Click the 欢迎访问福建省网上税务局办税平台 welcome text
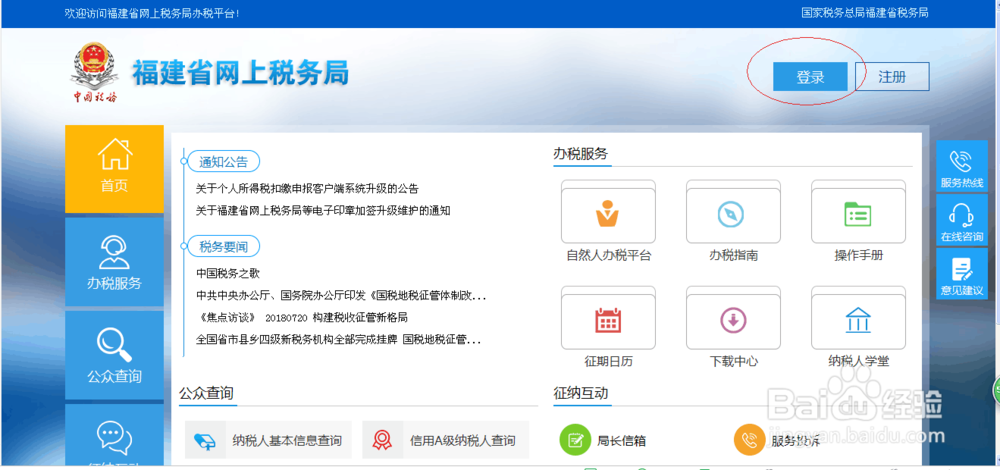This screenshot has height=470, width=1000. point(152,13)
